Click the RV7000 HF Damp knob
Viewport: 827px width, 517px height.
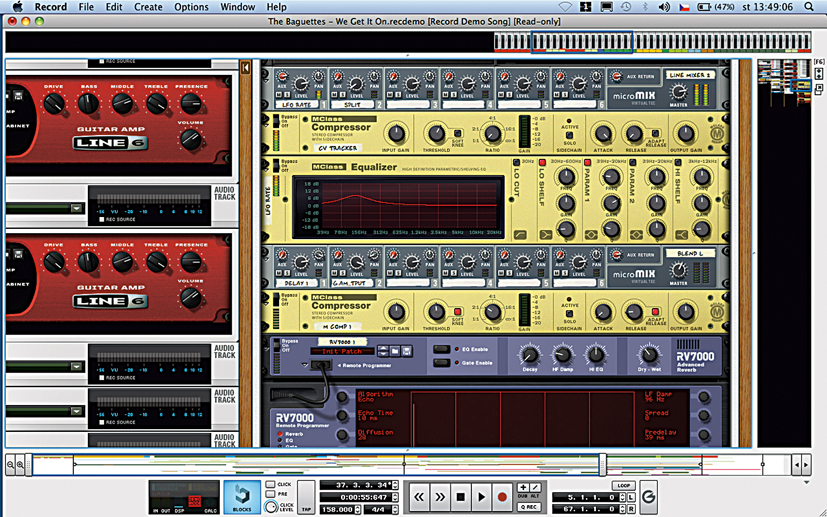coord(562,355)
